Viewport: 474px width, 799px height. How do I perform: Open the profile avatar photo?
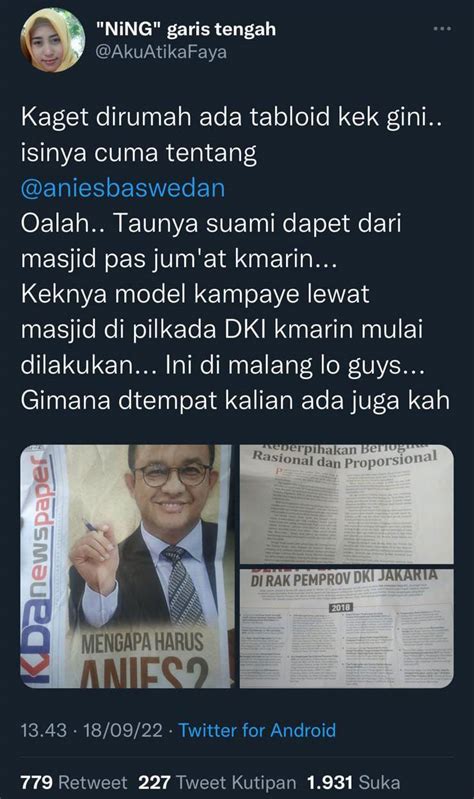click(52, 40)
